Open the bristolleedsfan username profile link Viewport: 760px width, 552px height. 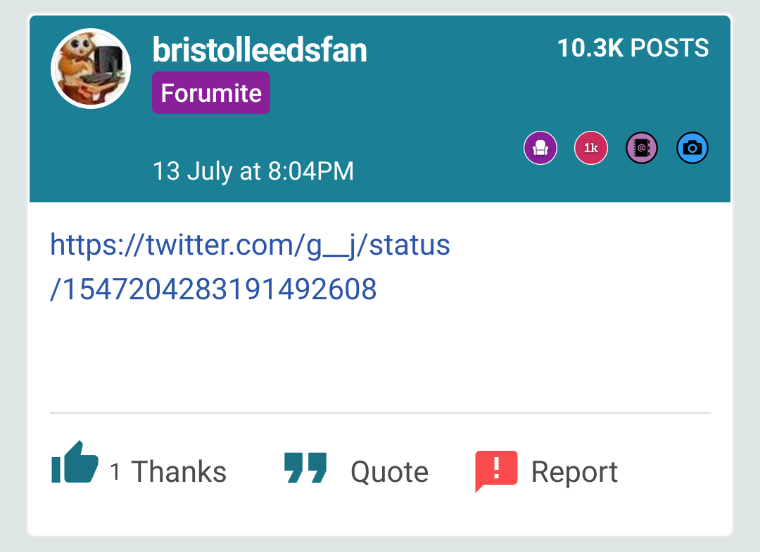coord(260,49)
